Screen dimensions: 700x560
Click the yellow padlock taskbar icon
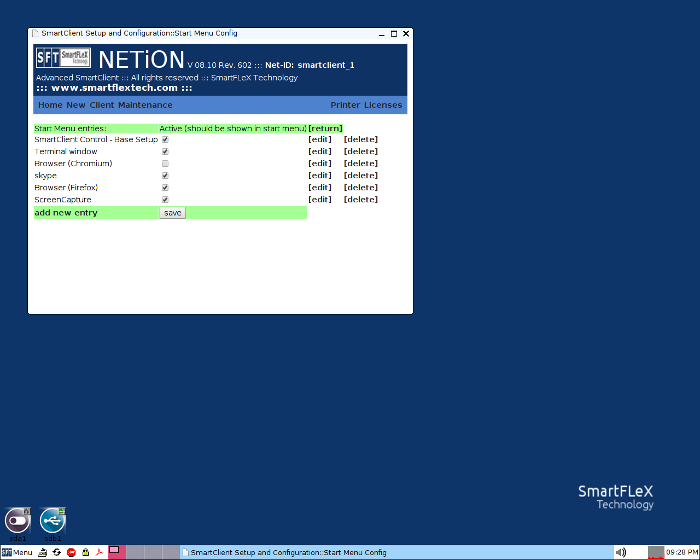click(x=85, y=552)
